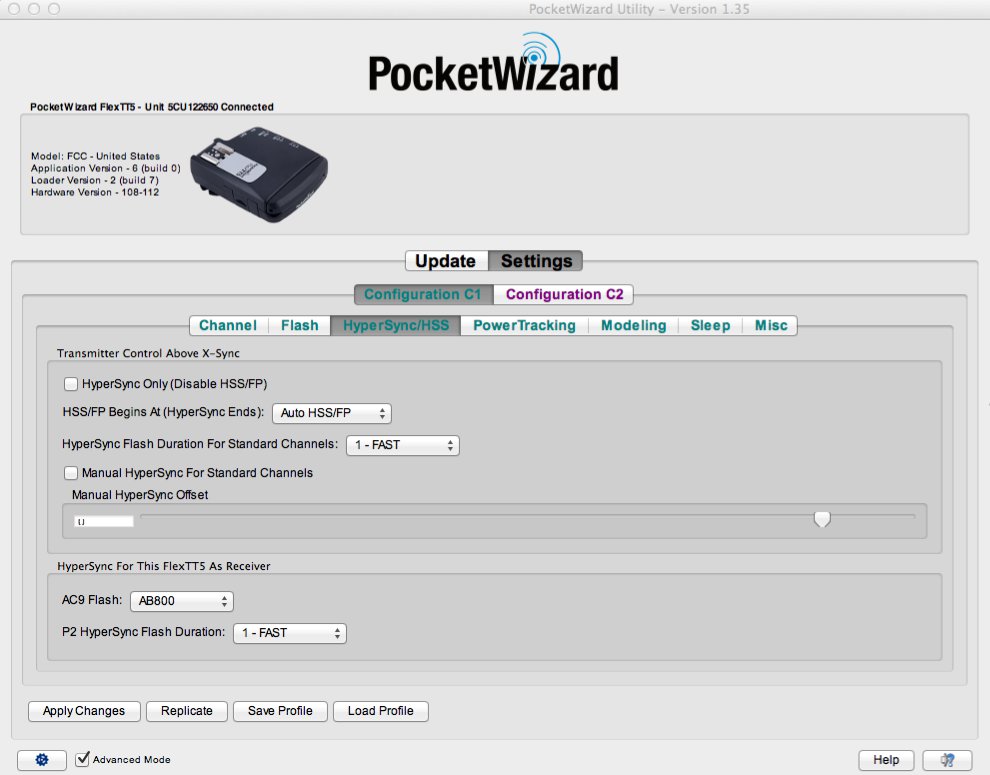Open HyperSync Flash Duration For Standard Channels dropdown
The image size is (990, 775).
coord(402,445)
